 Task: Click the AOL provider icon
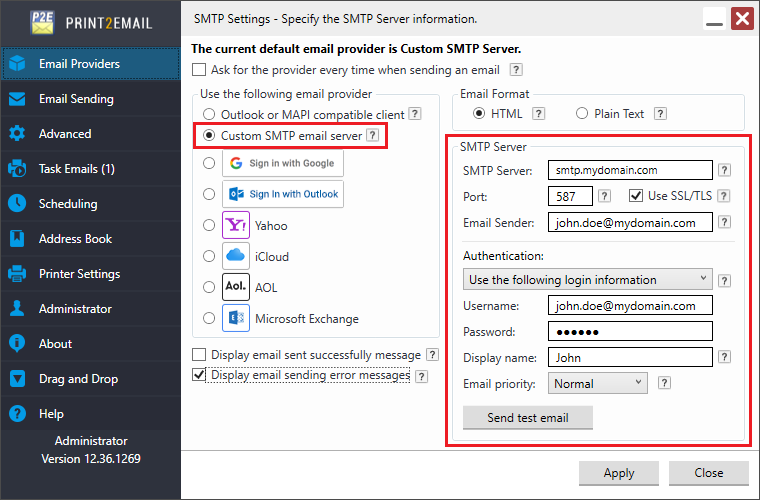point(236,287)
